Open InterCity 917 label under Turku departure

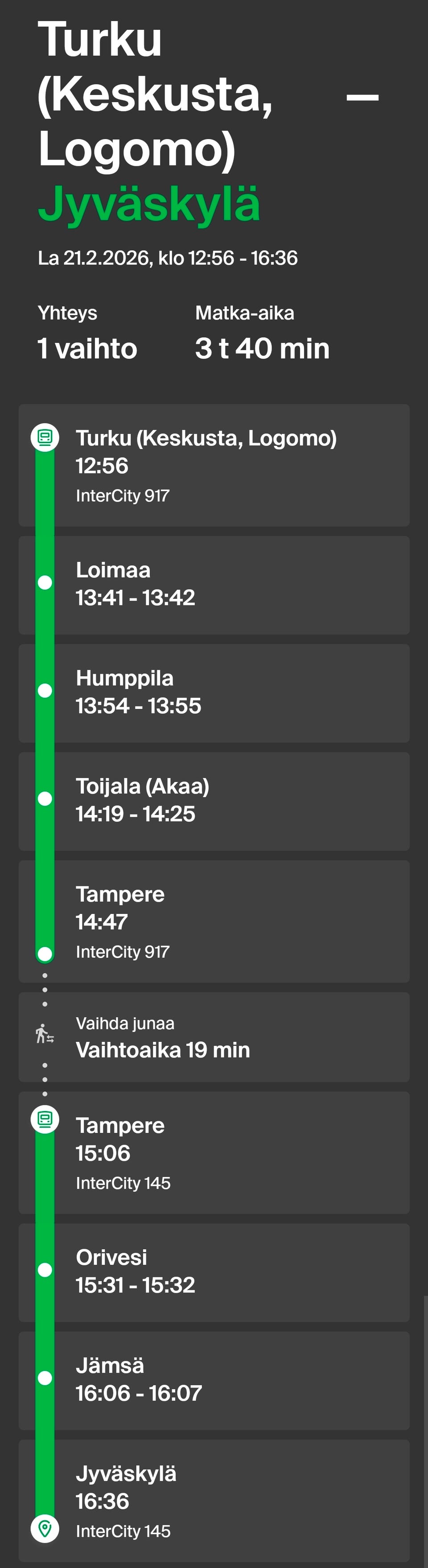122,496
